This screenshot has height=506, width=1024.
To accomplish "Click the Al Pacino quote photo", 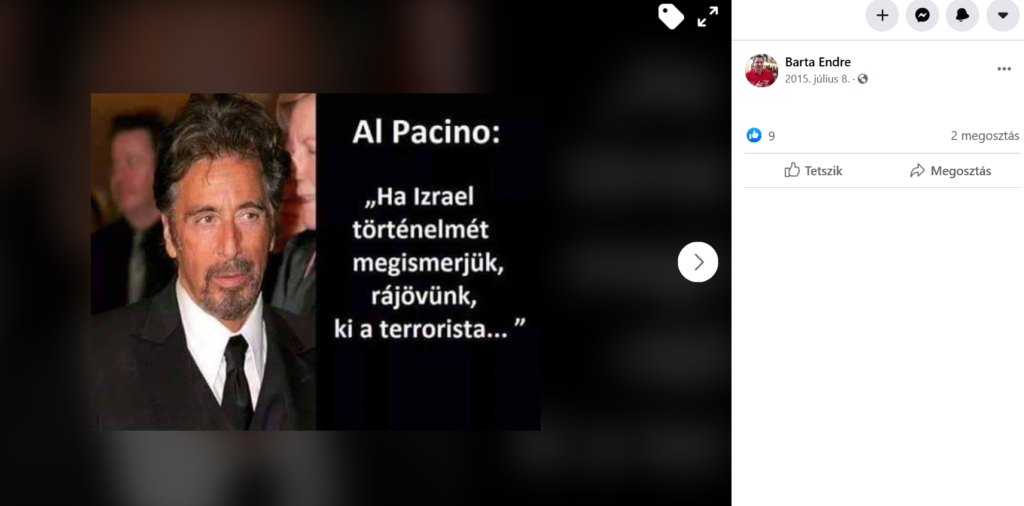I will tap(315, 262).
